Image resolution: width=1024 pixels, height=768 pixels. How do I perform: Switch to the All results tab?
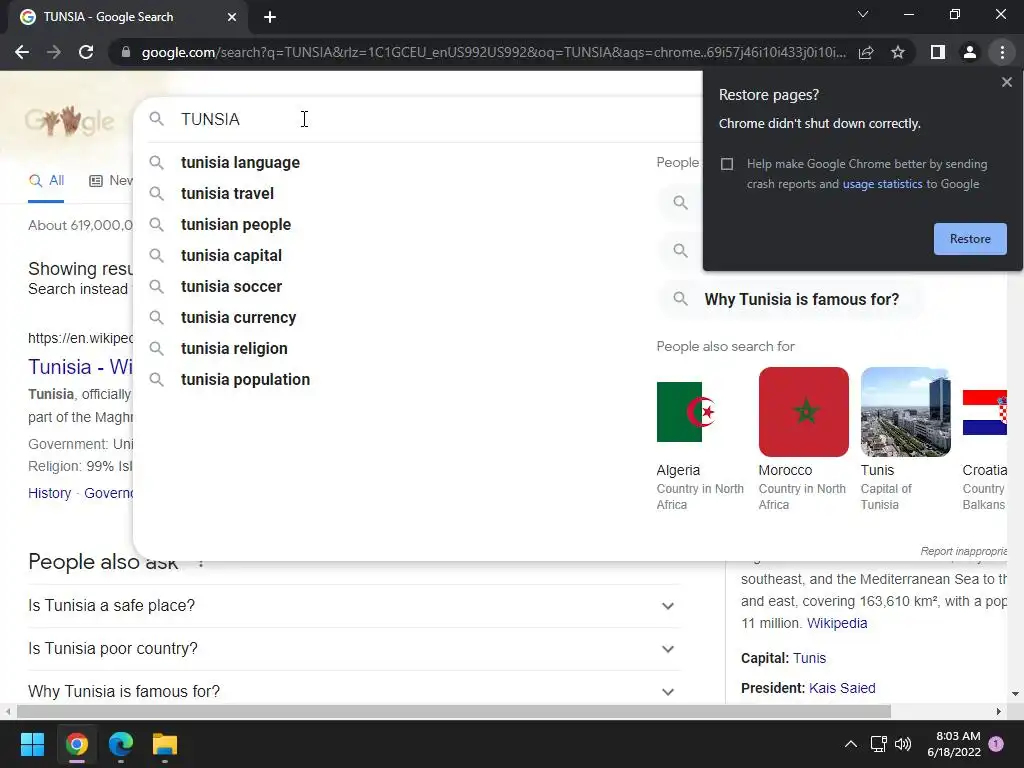click(46, 181)
